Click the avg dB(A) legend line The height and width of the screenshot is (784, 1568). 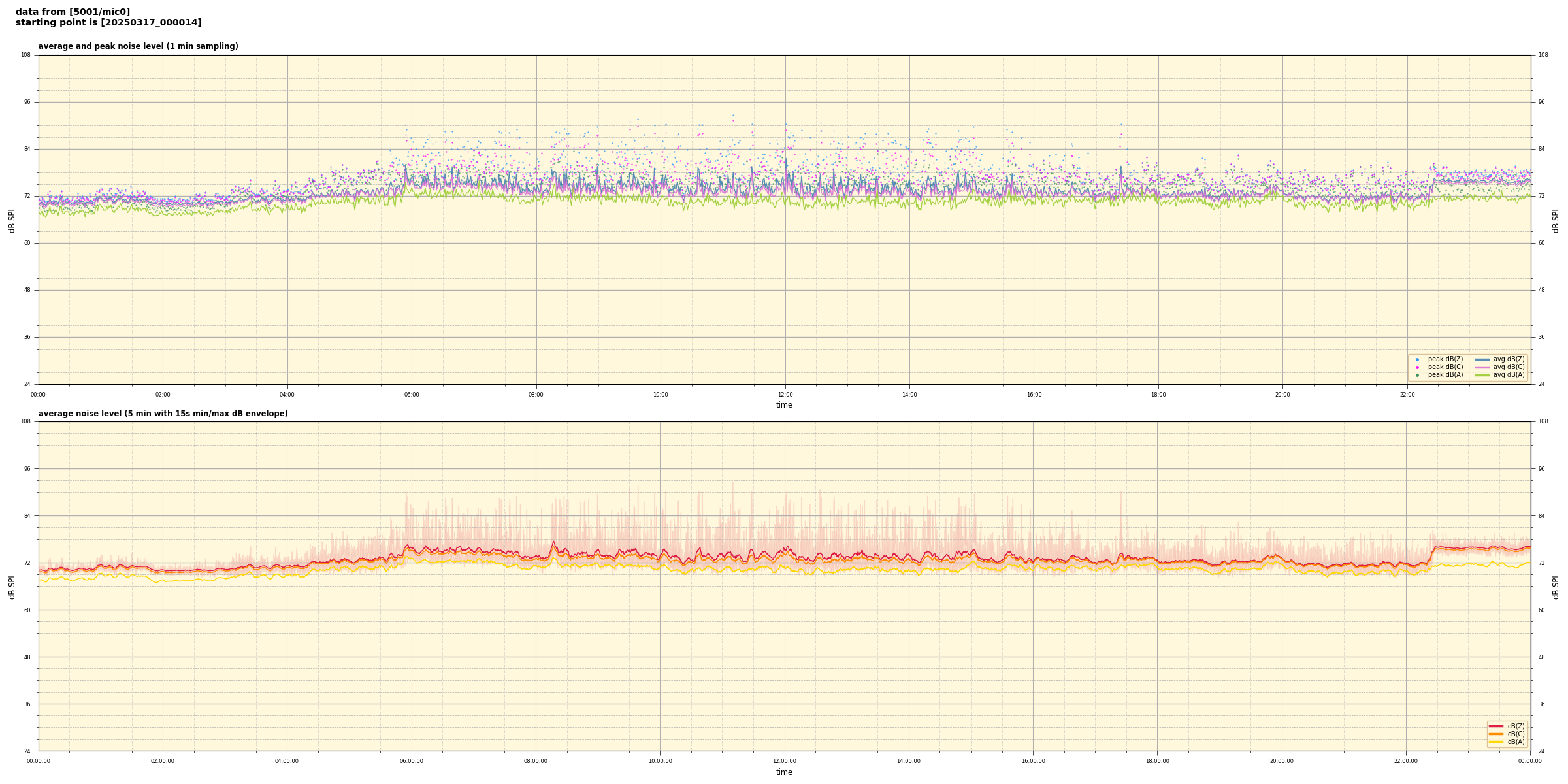coord(1482,375)
